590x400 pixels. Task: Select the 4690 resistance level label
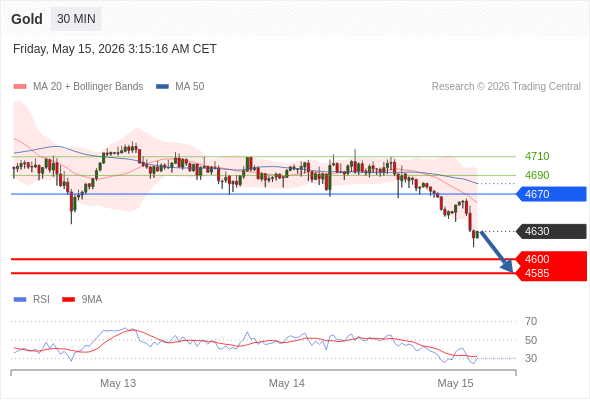pos(537,175)
